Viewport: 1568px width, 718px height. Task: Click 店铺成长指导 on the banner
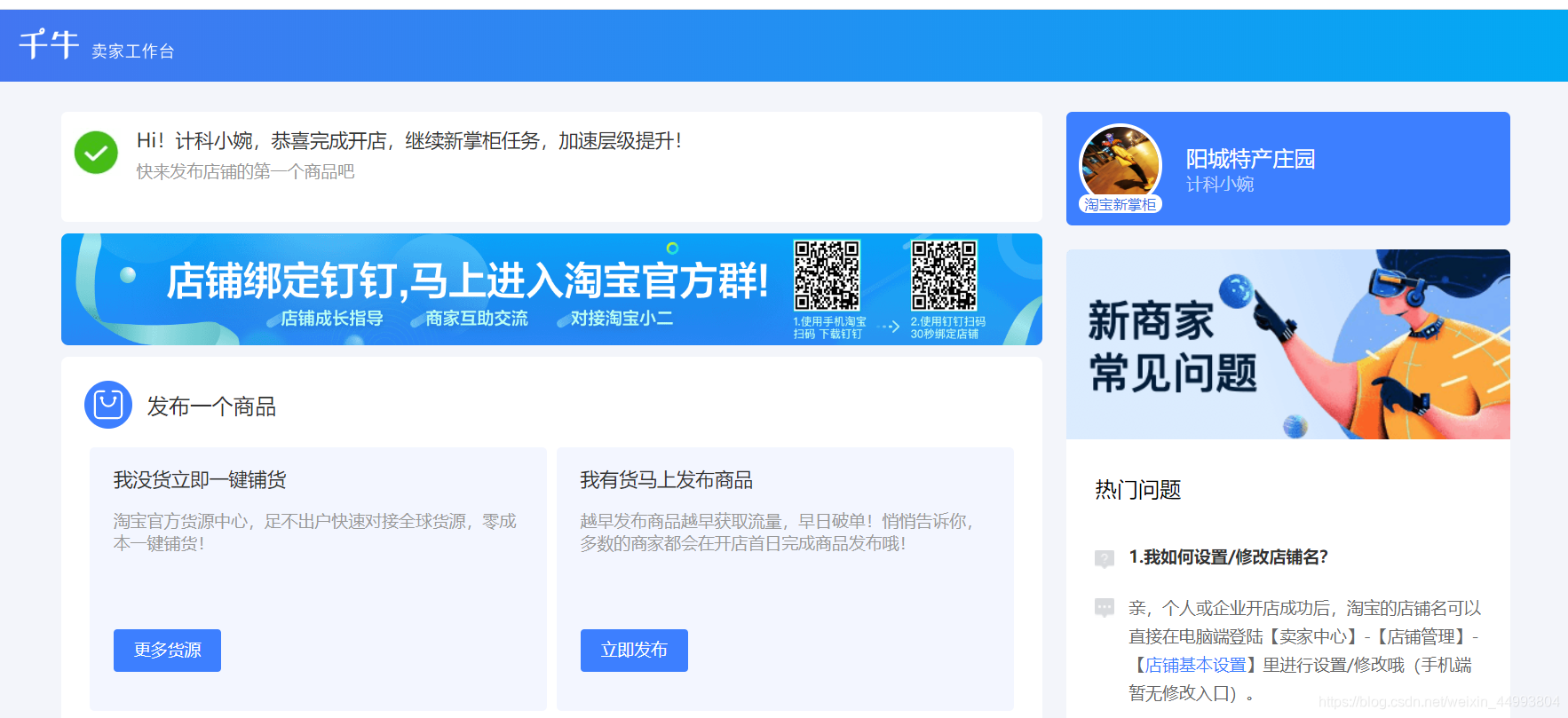332,318
